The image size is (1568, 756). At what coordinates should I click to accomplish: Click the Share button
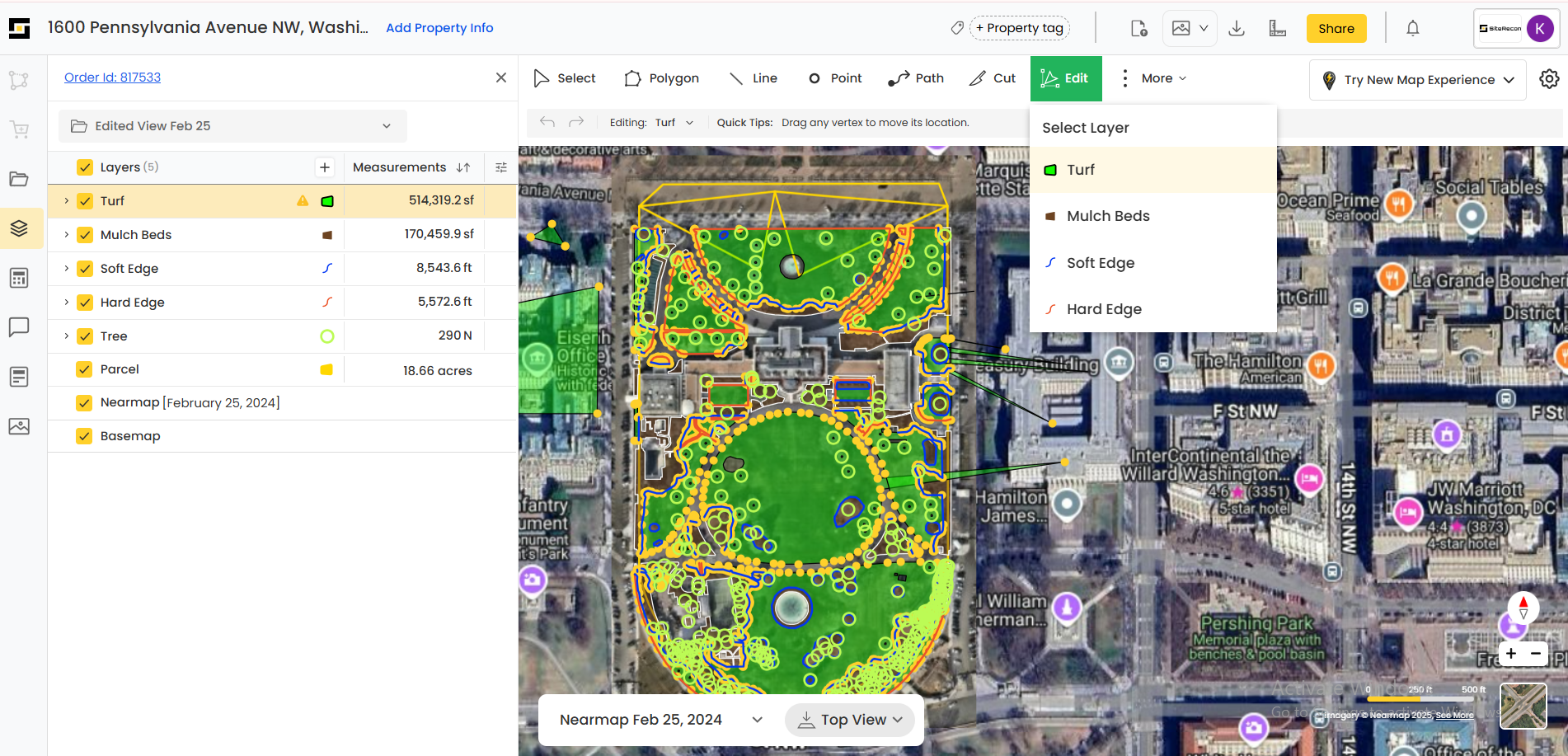1336,29
